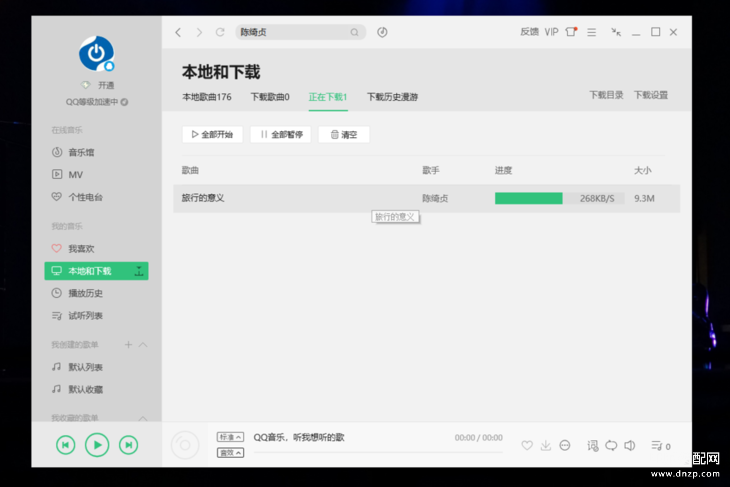730x487 pixels.
Task: Open 标准 quality dropdown
Action: pos(230,437)
